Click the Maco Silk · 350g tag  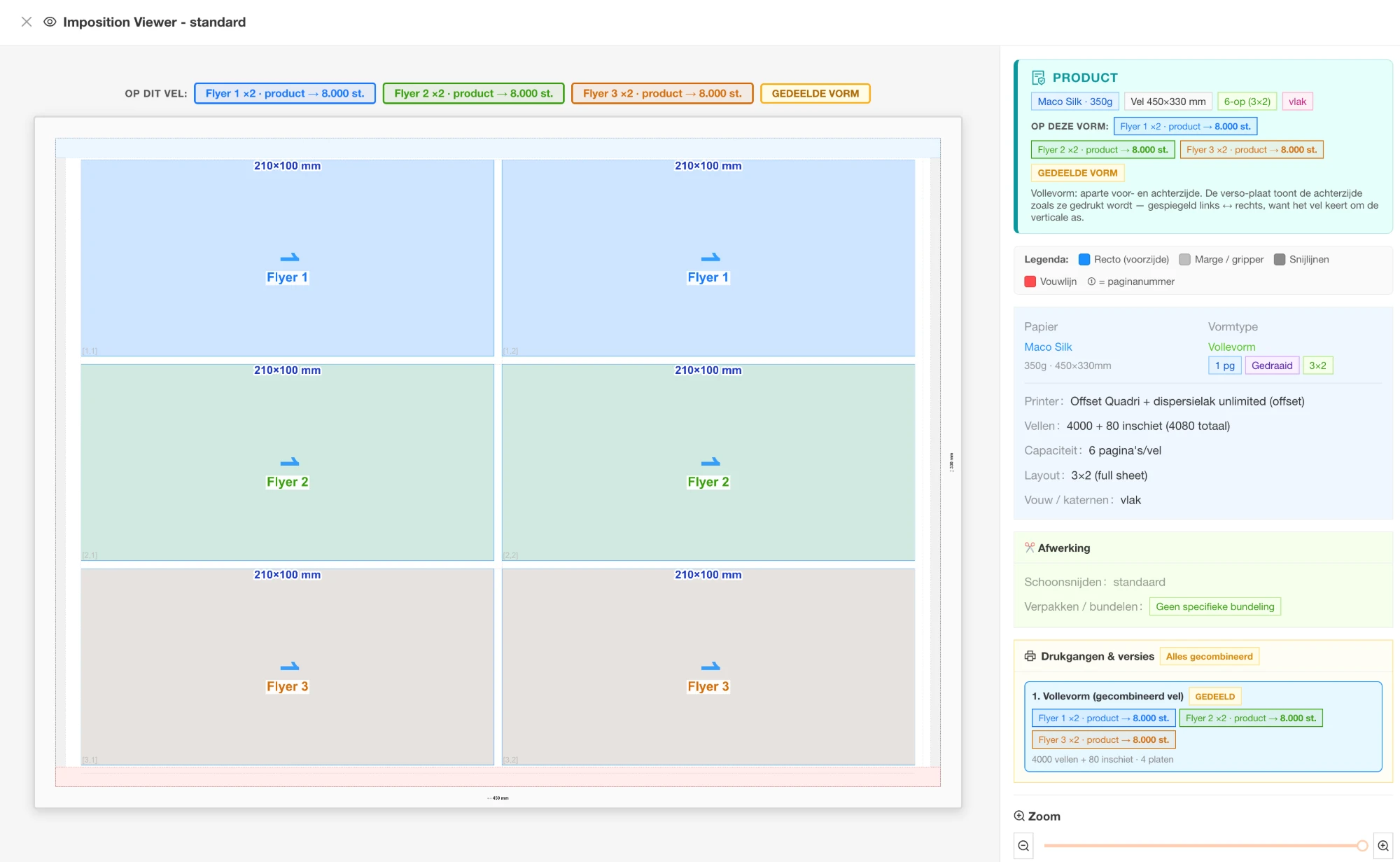(x=1075, y=102)
